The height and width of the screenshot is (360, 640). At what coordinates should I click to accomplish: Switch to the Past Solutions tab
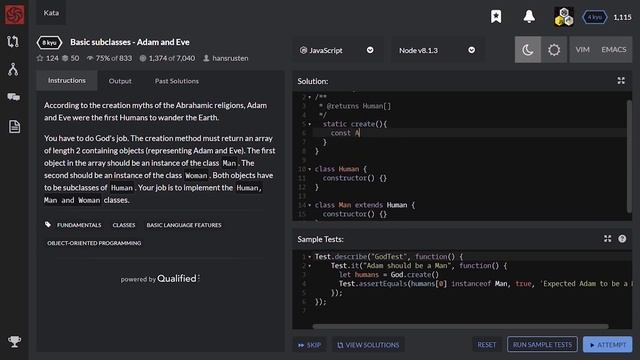pyautogui.click(x=177, y=81)
